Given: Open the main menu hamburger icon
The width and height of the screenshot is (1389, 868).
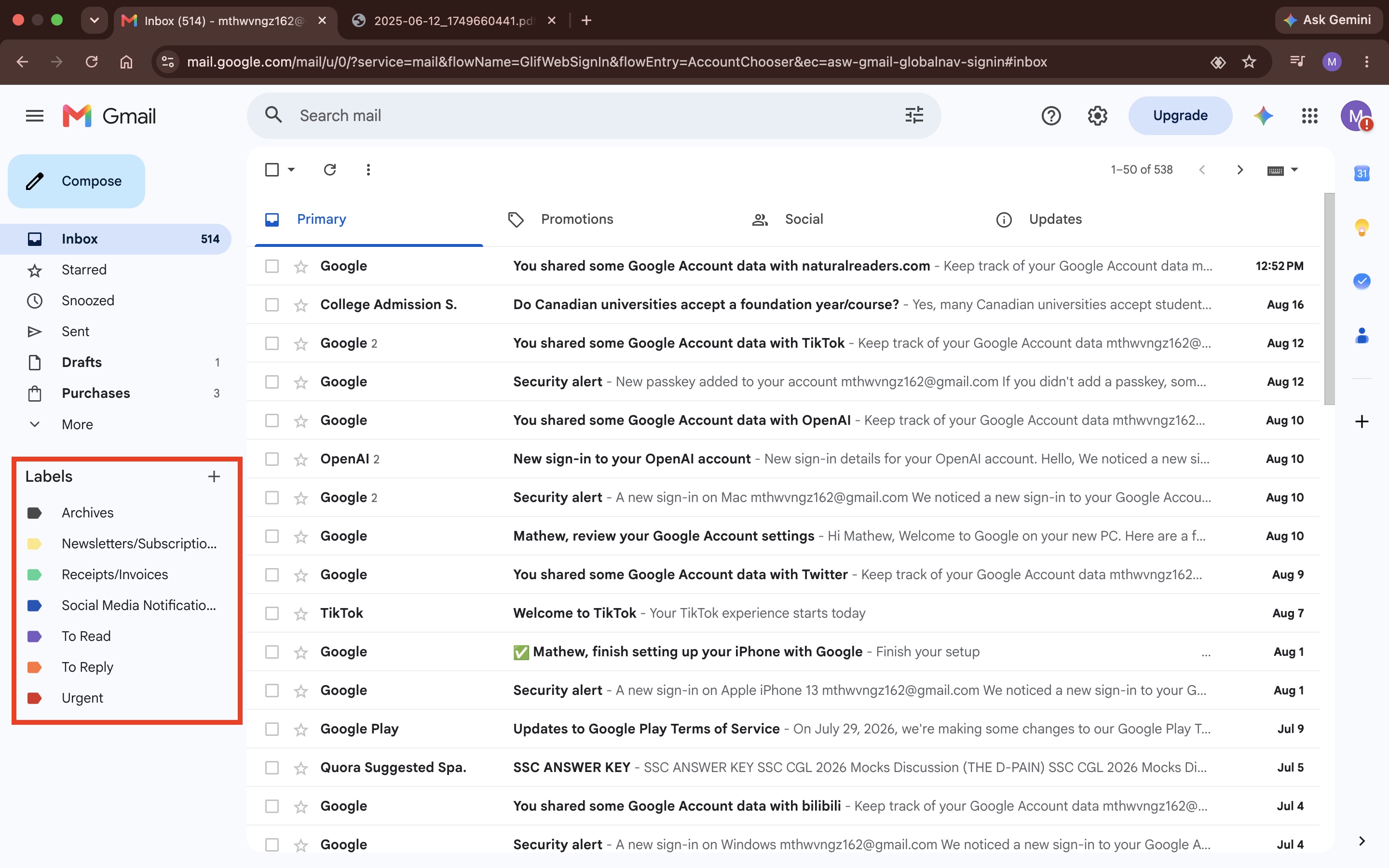Looking at the screenshot, I should click(34, 116).
